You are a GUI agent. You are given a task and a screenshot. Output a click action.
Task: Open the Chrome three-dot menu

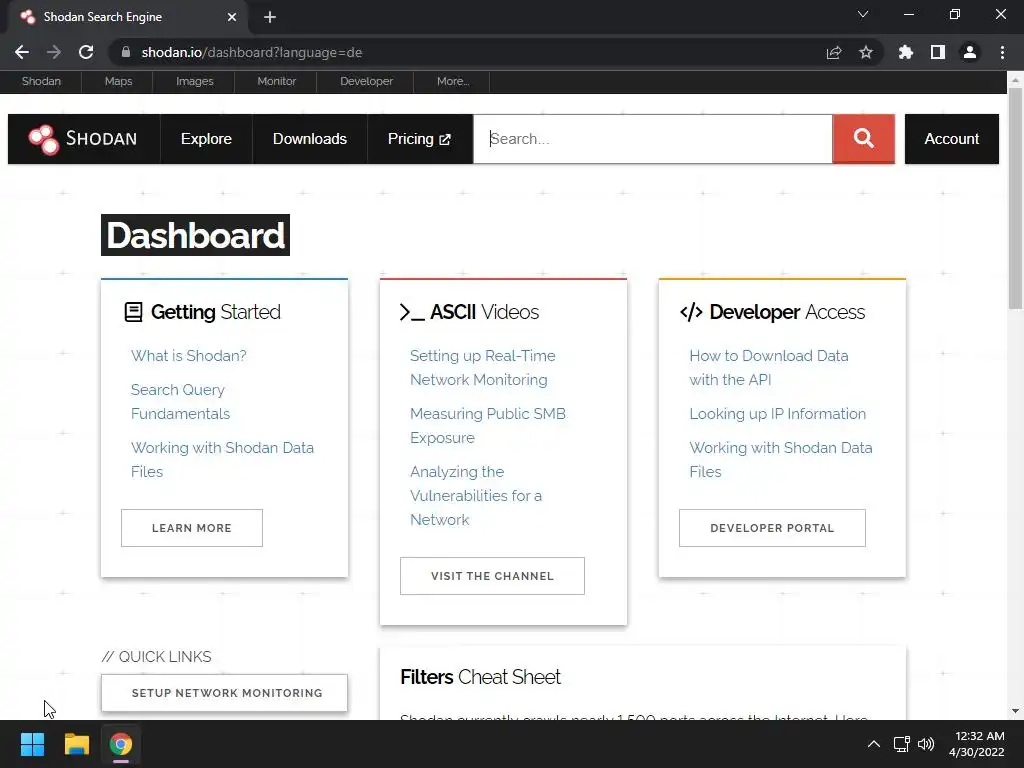tap(1002, 52)
